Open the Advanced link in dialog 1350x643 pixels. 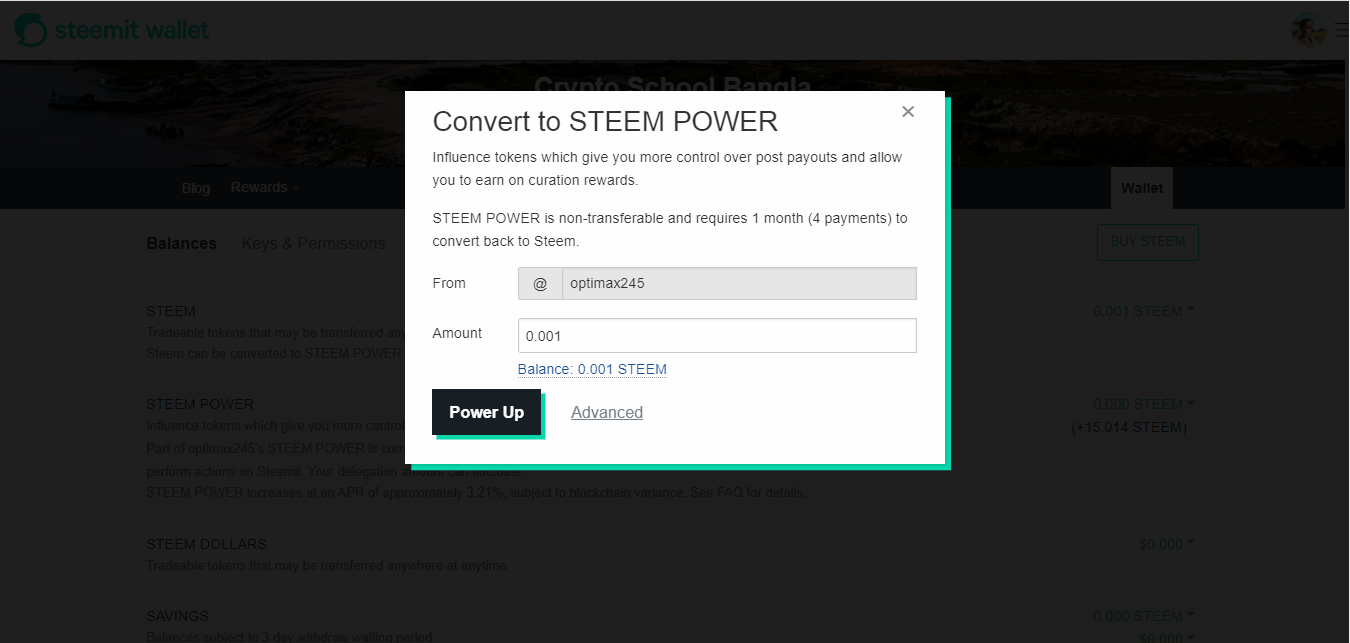[607, 412]
